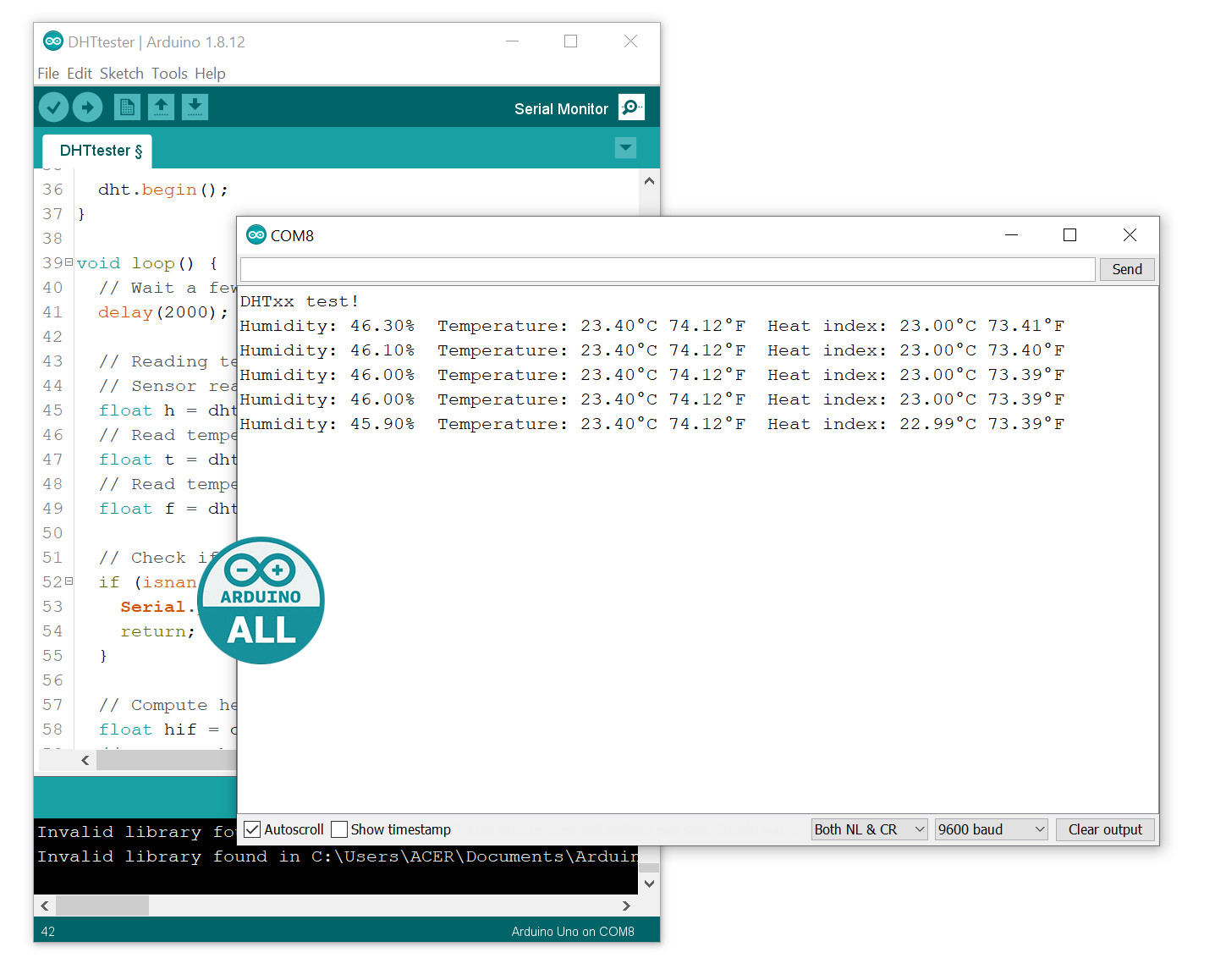Open the Tools menu
The height and width of the screenshot is (980, 1215).
tap(169, 74)
